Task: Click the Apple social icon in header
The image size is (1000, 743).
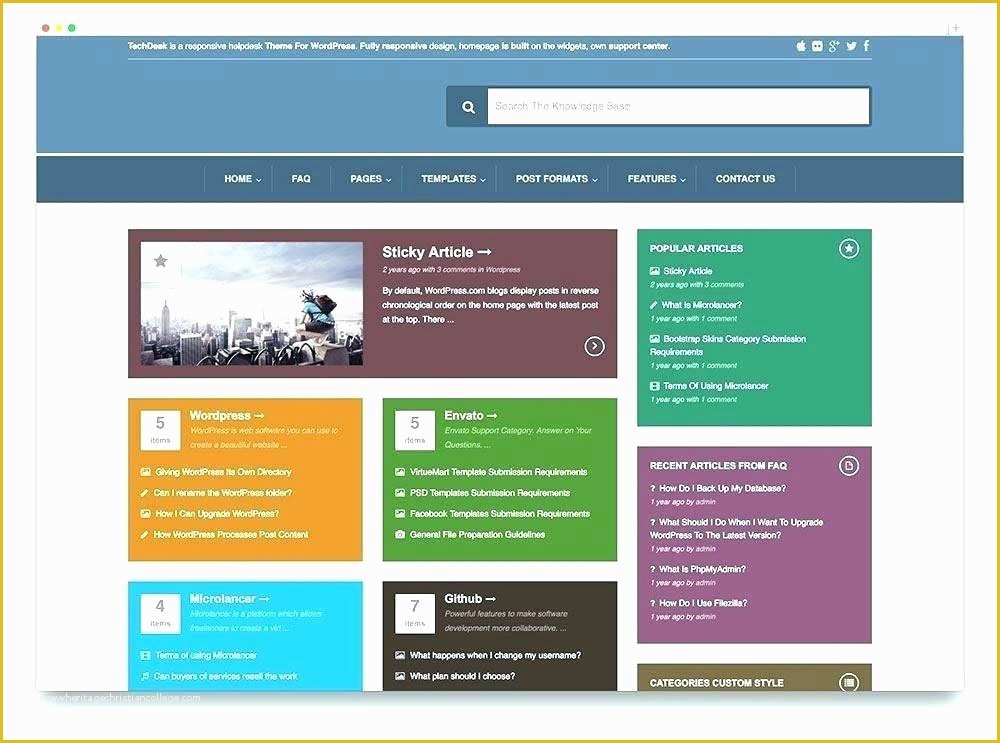Action: 801,46
